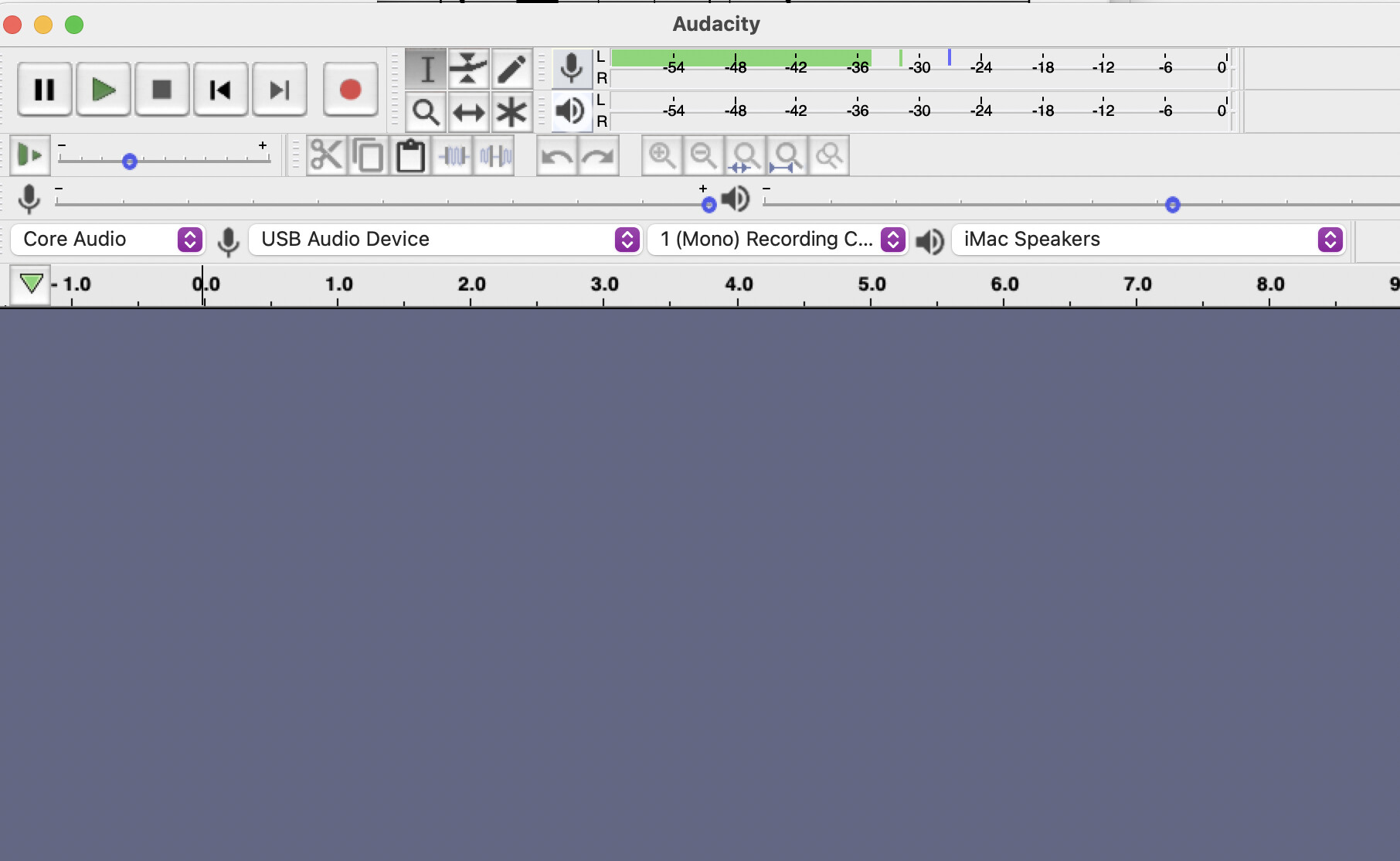This screenshot has width=1400, height=861.
Task: Click the Undo arrow
Action: click(557, 155)
